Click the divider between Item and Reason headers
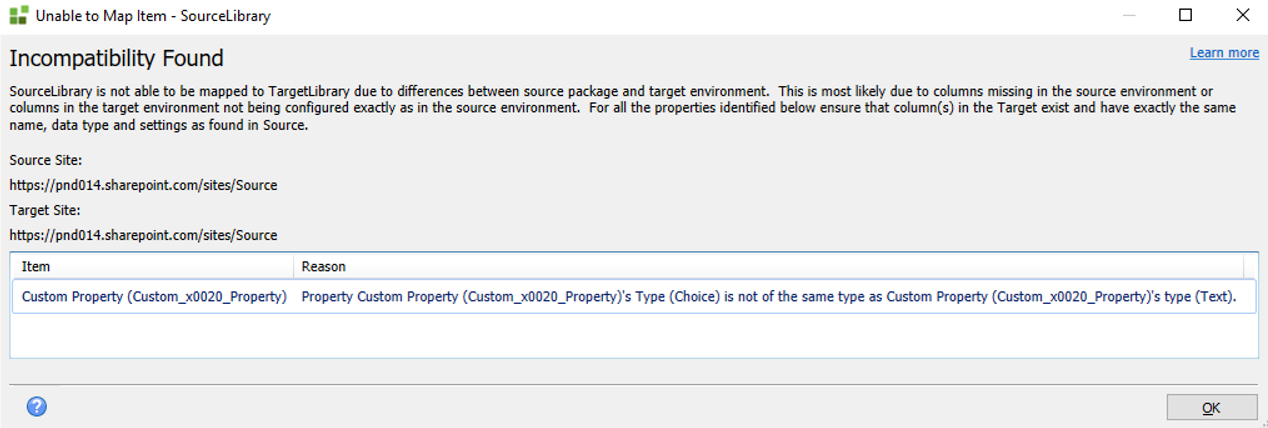 294,267
